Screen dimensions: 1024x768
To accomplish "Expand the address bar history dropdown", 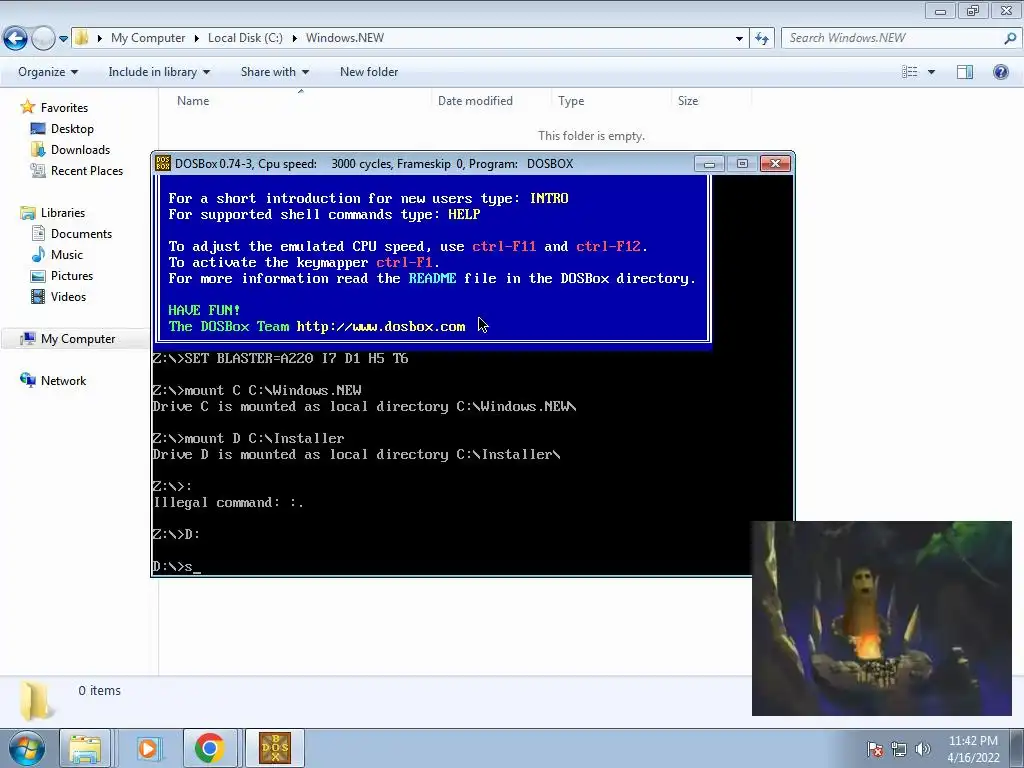I will [x=739, y=39].
